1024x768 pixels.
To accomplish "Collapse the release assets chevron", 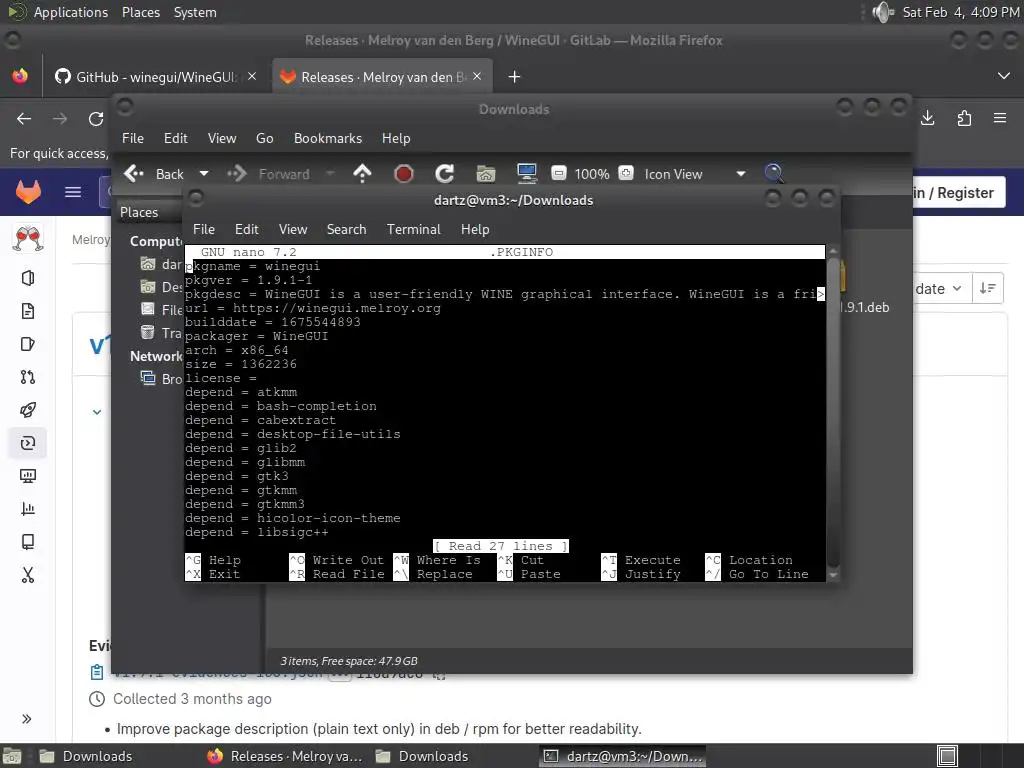I will point(97,412).
